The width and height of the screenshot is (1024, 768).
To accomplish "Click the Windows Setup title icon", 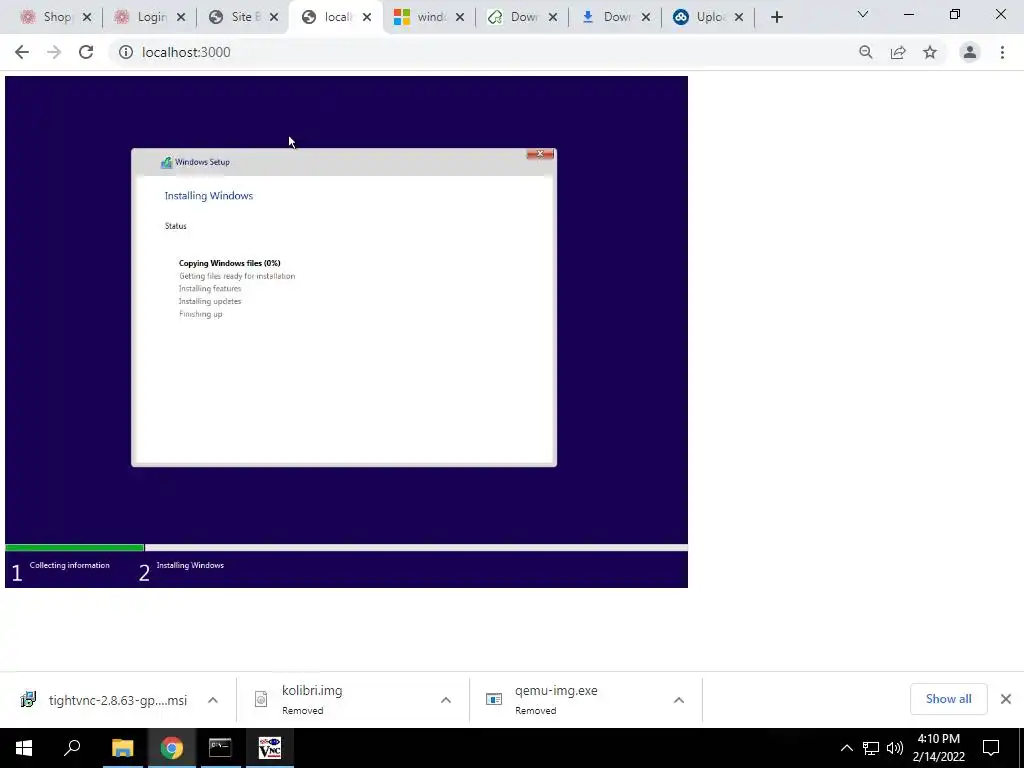I will [167, 163].
